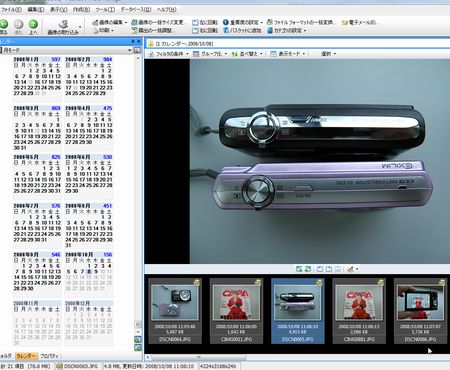The height and width of the screenshot is (370, 450).
Task: Click status bar dimensions 4224x3168x24b
Action: [218, 366]
